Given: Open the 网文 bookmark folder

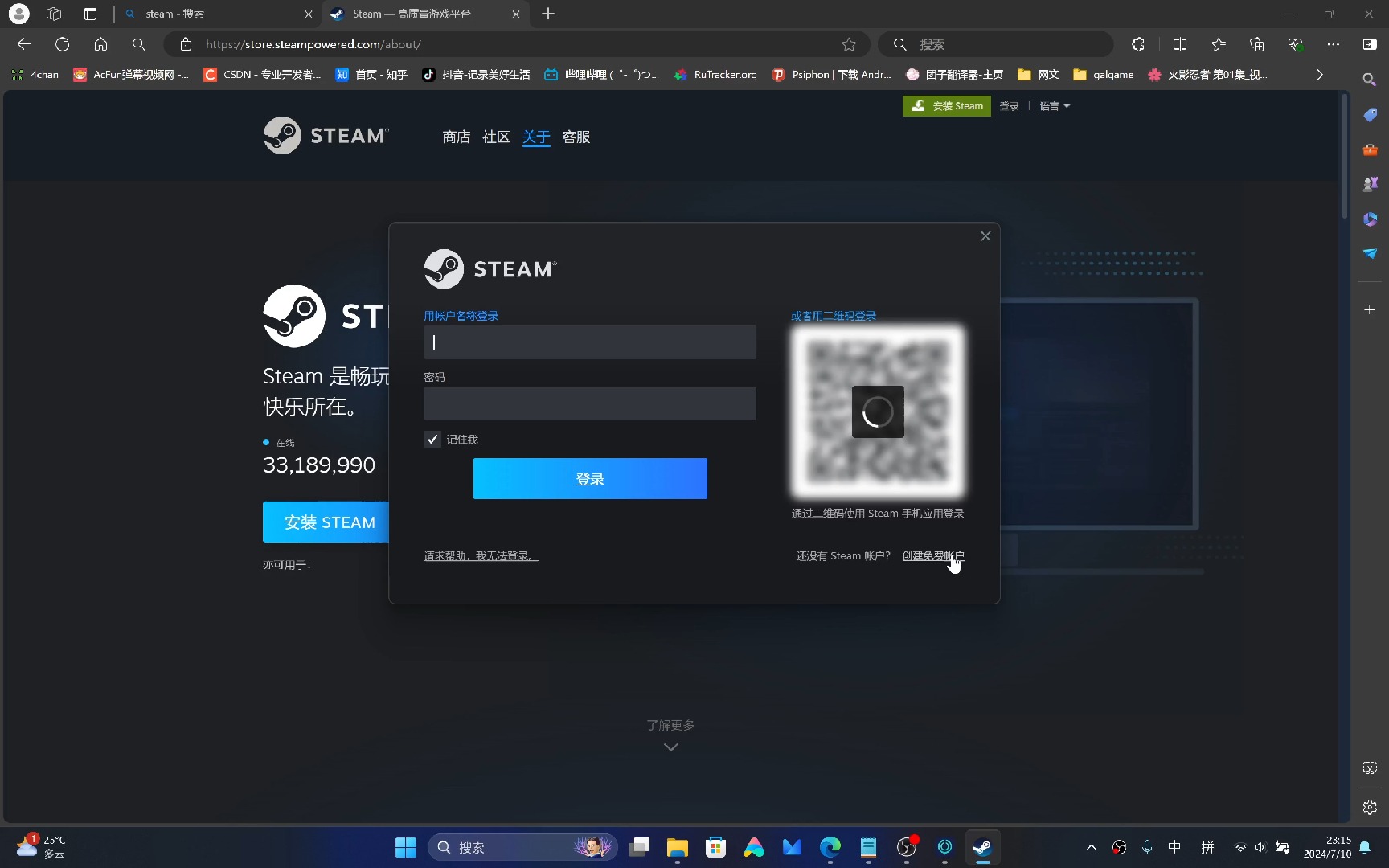Looking at the screenshot, I should 1039,75.
